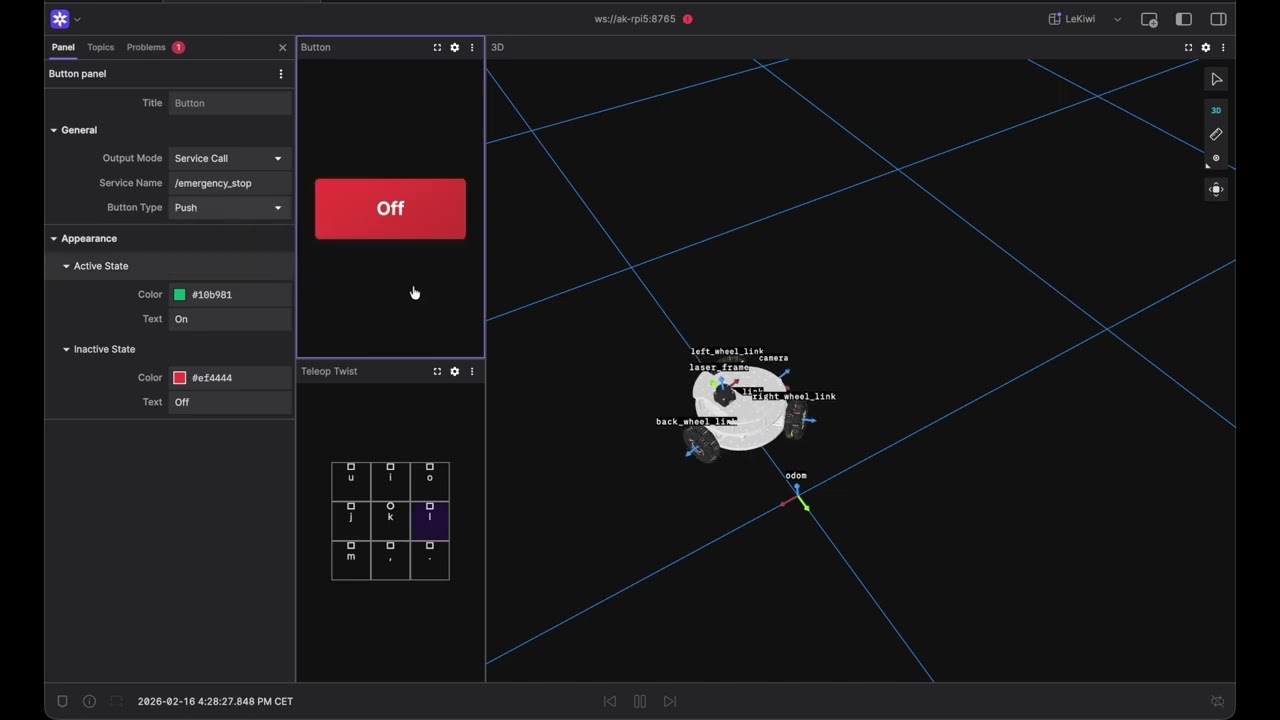Click the 'k' stop teleop key

click(x=390, y=521)
